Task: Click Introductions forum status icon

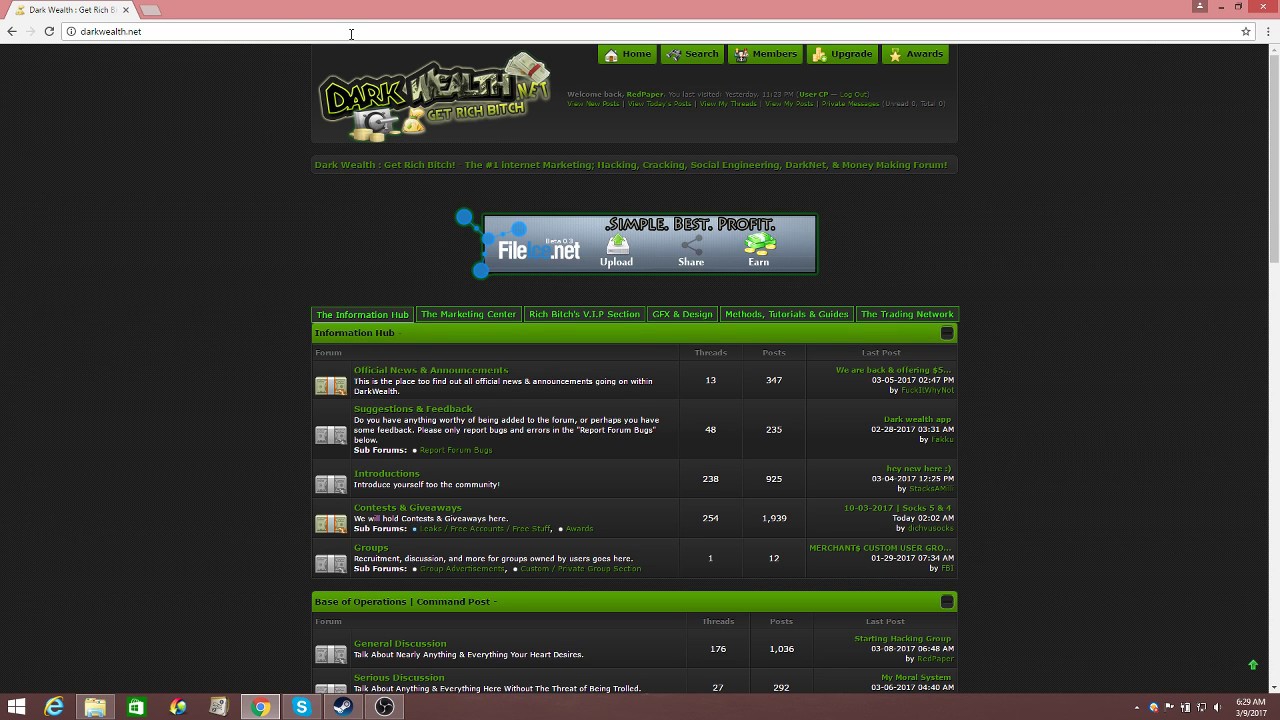Action: click(x=331, y=484)
